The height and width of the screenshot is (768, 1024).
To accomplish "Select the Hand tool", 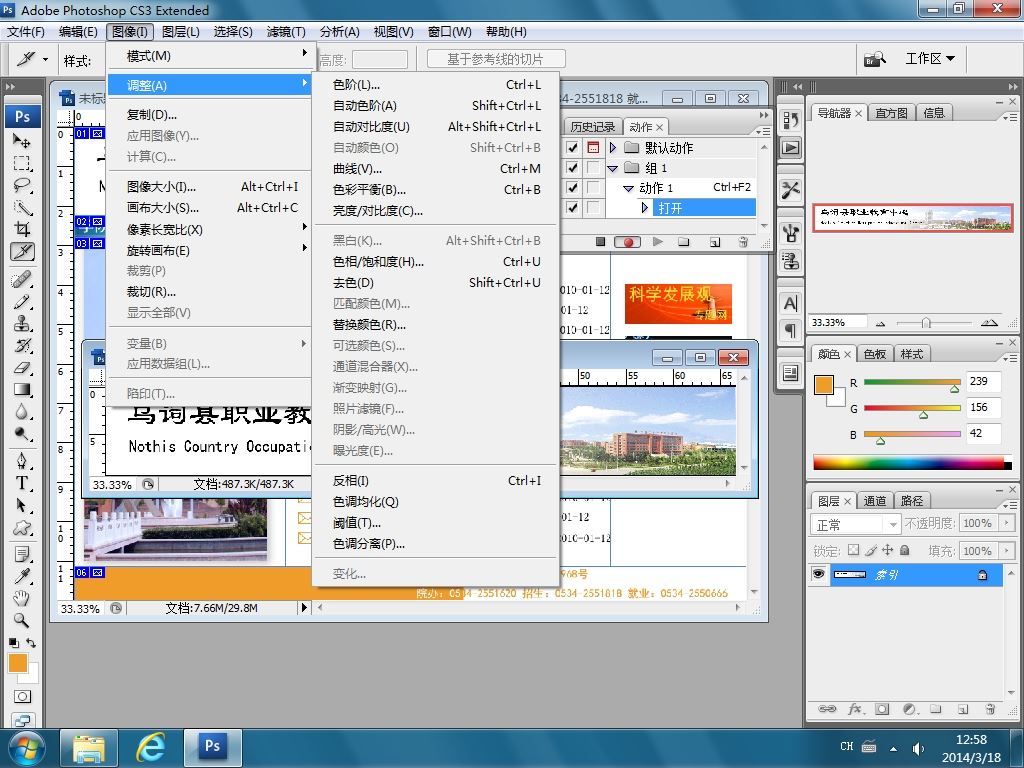I will pyautogui.click(x=22, y=598).
